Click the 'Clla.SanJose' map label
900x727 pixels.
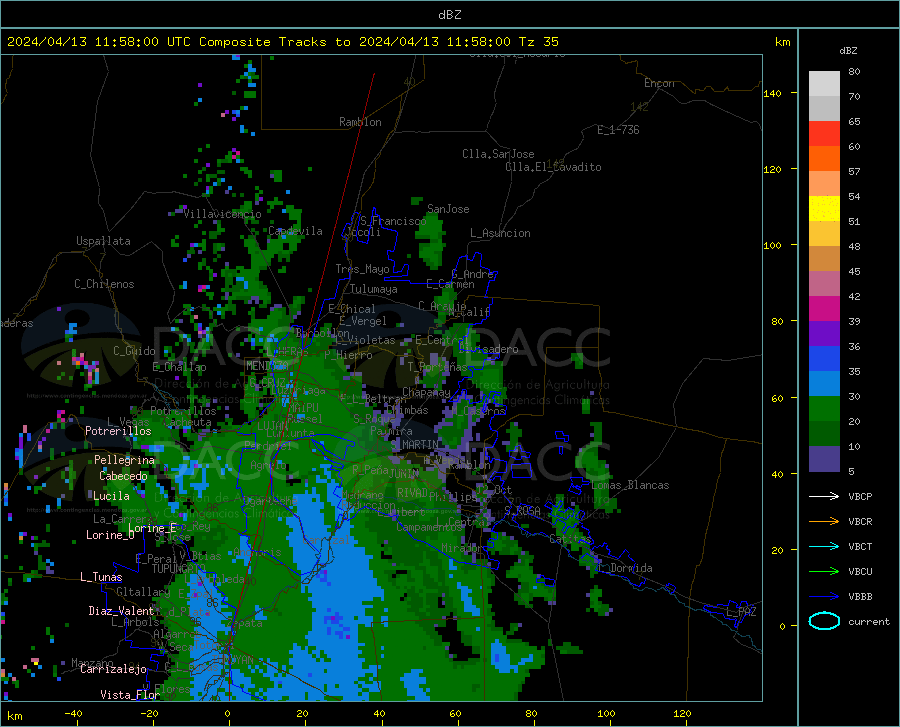498,154
